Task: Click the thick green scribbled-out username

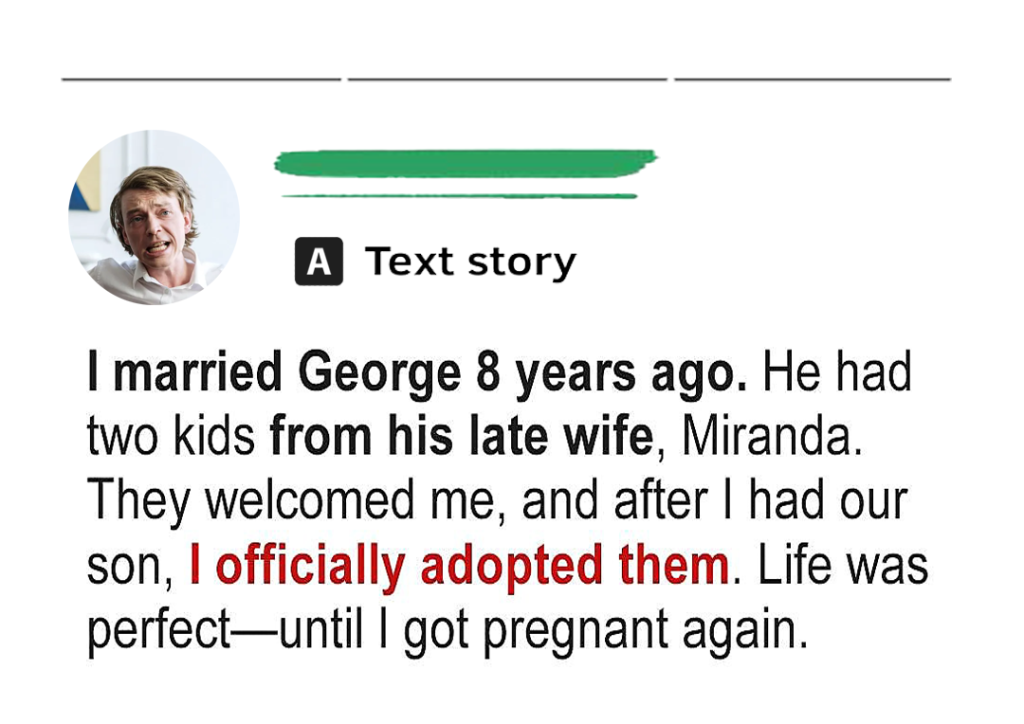Action: 466,163
